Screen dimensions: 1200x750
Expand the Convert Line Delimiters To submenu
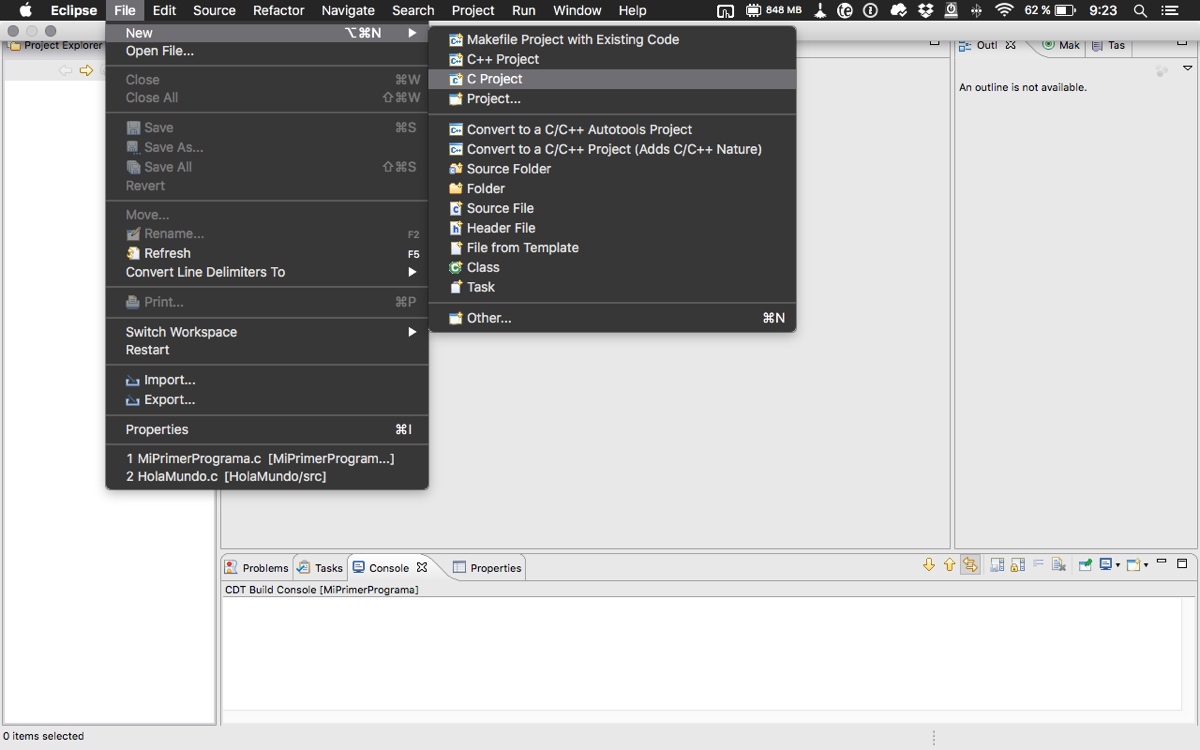[x=267, y=272]
